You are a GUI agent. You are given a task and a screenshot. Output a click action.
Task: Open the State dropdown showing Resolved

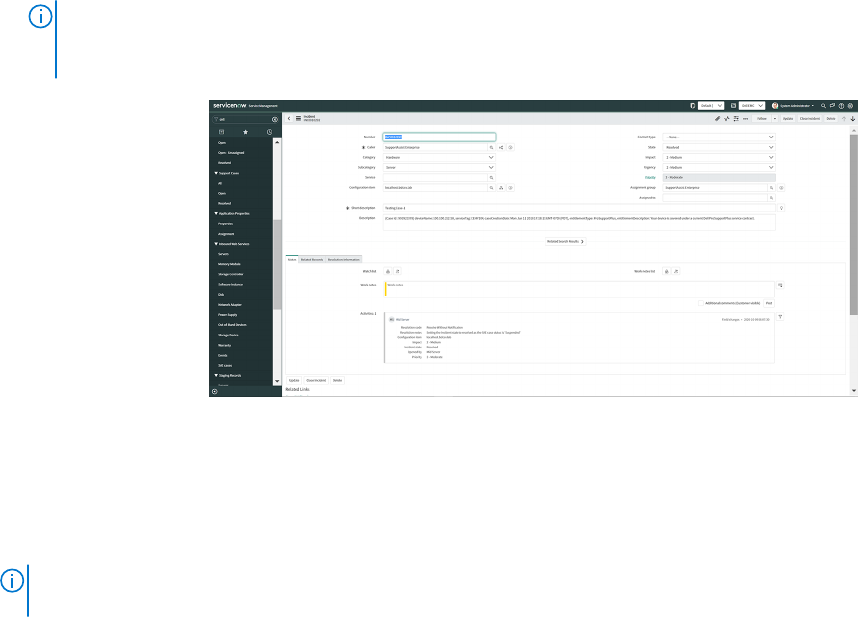click(x=719, y=147)
